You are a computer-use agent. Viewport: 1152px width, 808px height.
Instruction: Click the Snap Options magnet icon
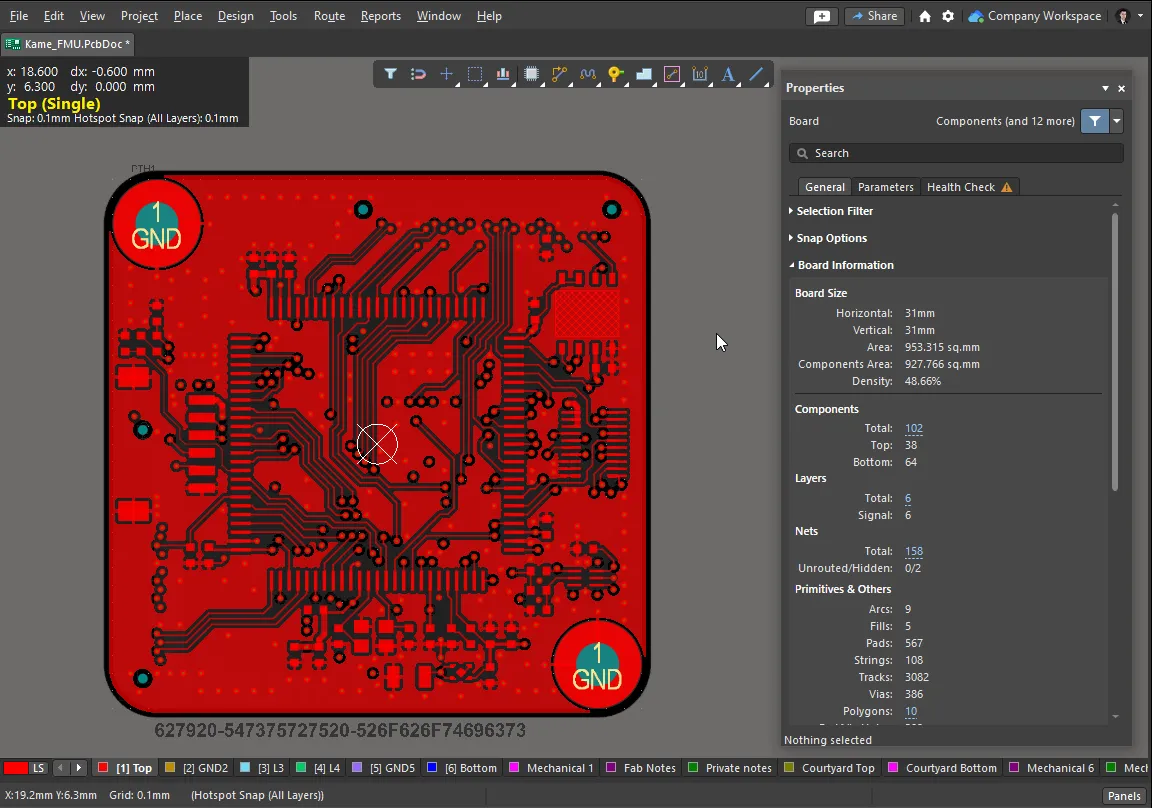pyautogui.click(x=419, y=74)
